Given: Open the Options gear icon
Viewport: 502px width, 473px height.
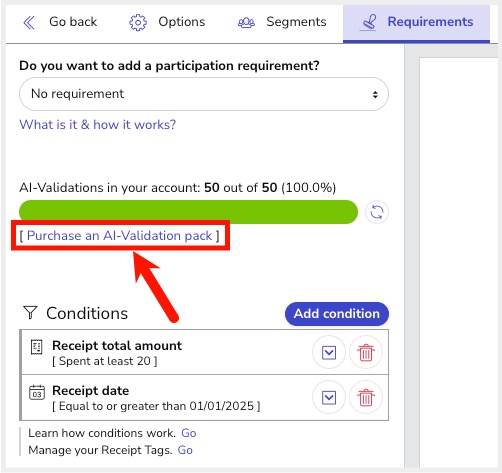Looking at the screenshot, I should pos(138,23).
